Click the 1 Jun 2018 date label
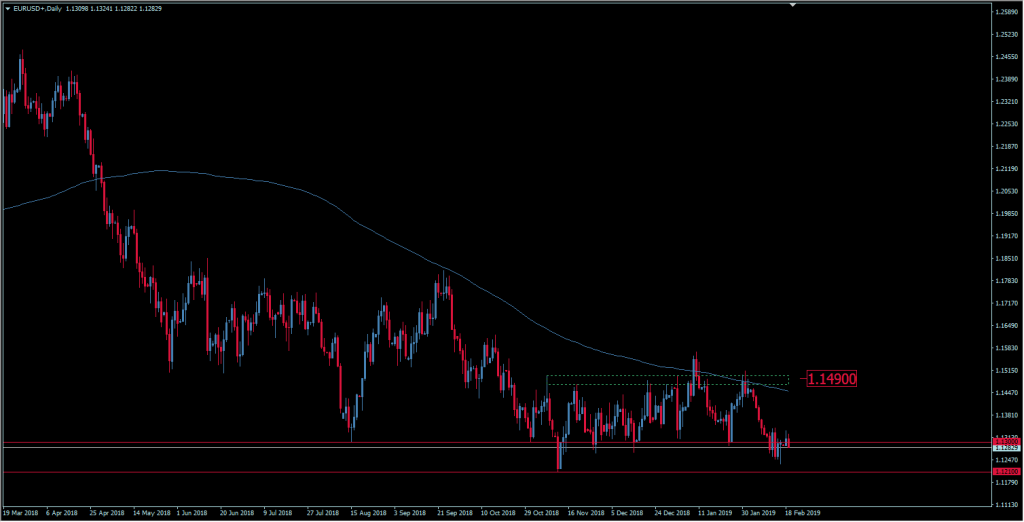Image resolution: width=1024 pixels, height=522 pixels. 192,514
